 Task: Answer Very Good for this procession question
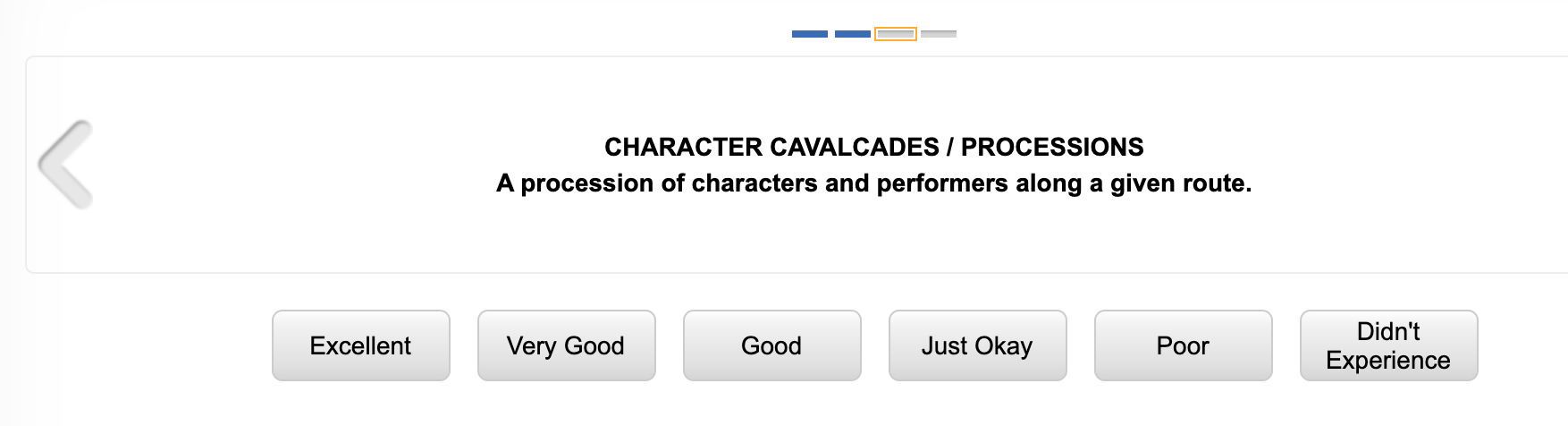coord(566,345)
